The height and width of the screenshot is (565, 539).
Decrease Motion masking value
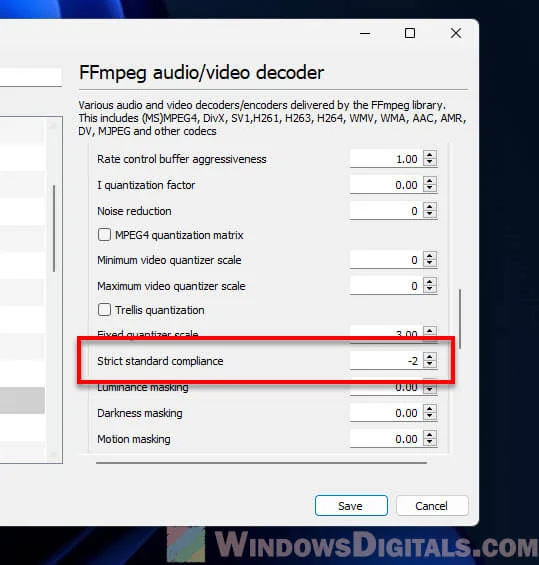[429, 442]
